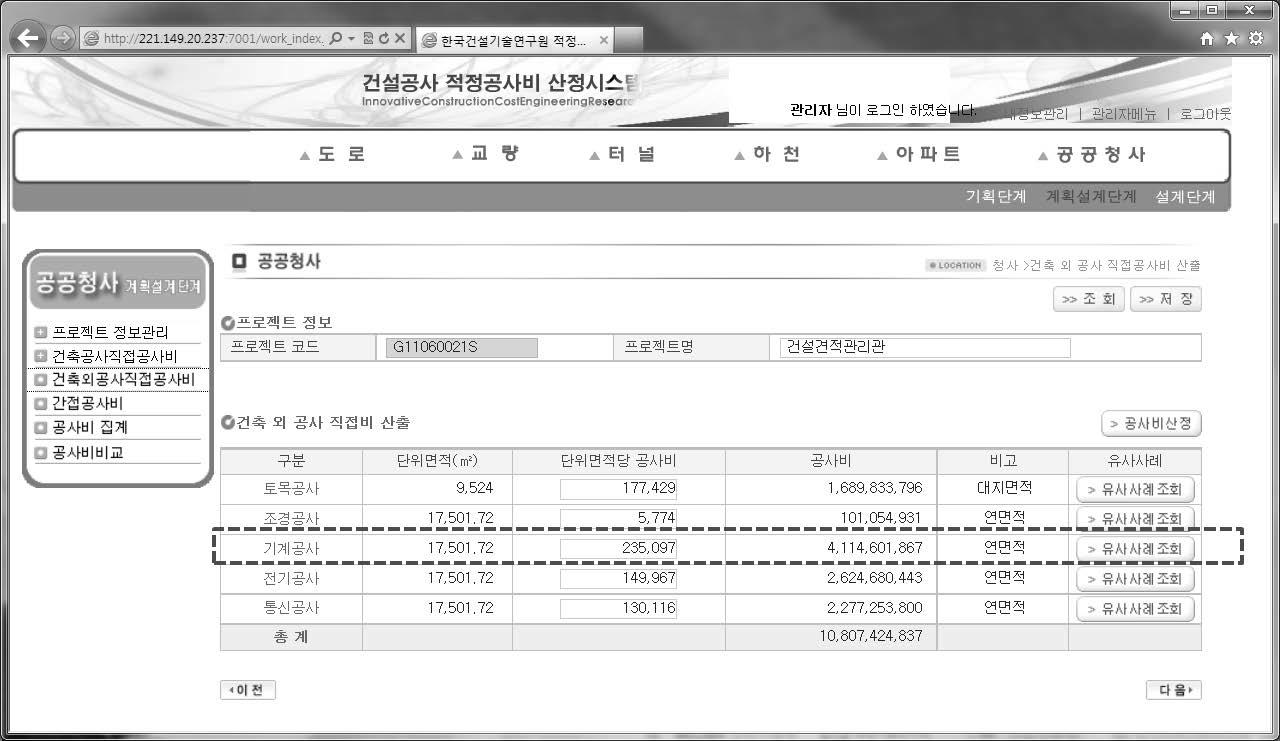Screen dimensions: 1280x741
Task: Select the 설계단계 submenu
Action: (1185, 197)
